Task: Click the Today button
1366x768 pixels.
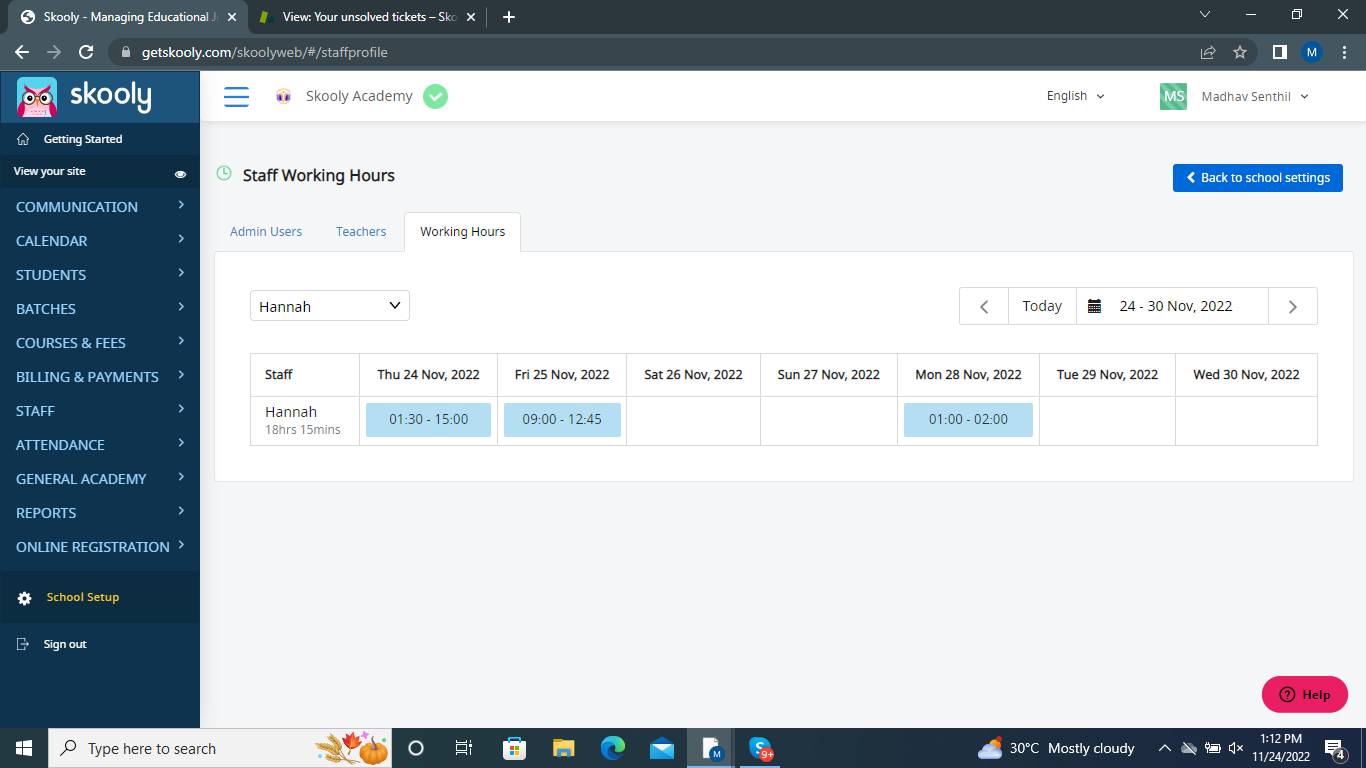Action: coord(1042,307)
